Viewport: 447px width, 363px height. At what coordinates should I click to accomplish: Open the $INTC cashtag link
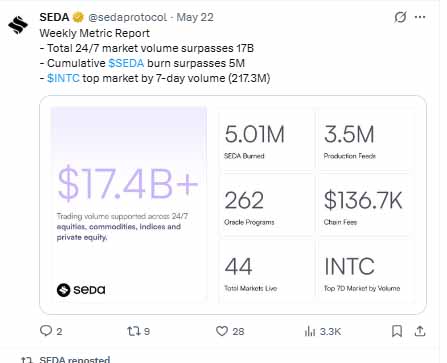tap(63, 78)
